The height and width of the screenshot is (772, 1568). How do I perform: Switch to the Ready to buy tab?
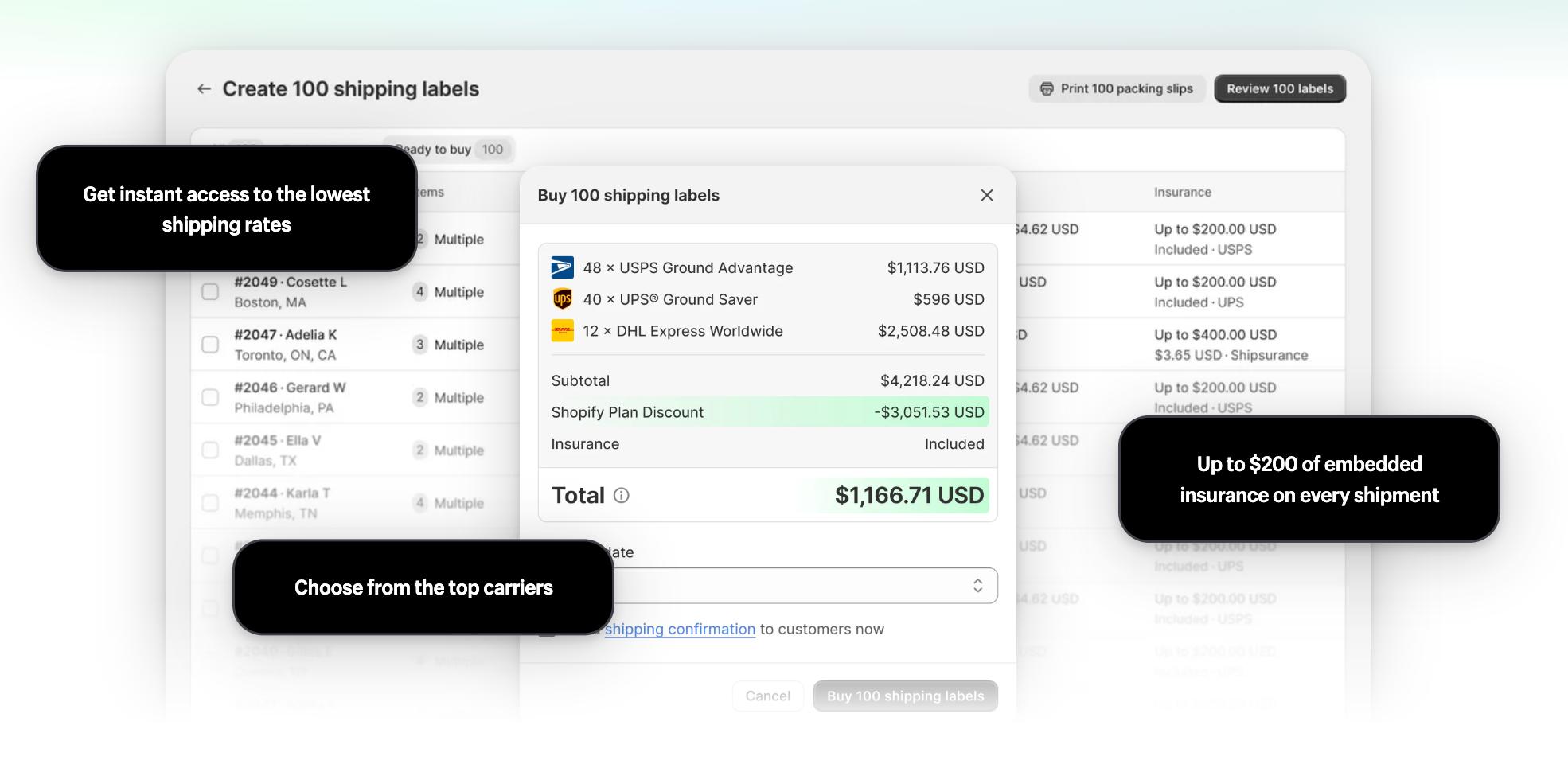click(450, 149)
